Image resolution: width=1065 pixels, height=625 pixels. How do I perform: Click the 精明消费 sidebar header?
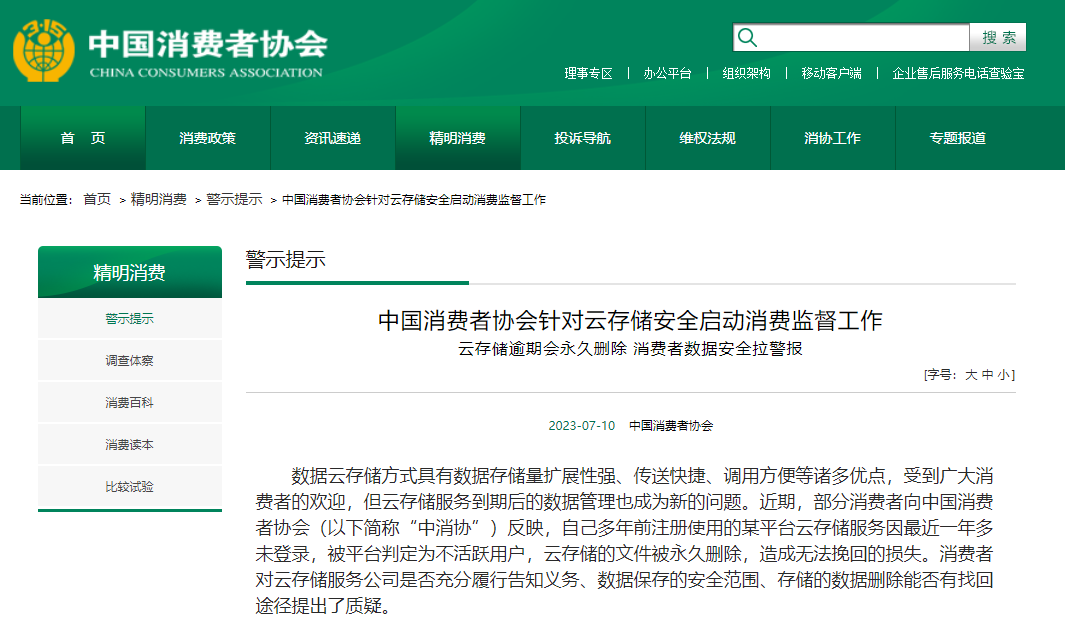point(130,272)
